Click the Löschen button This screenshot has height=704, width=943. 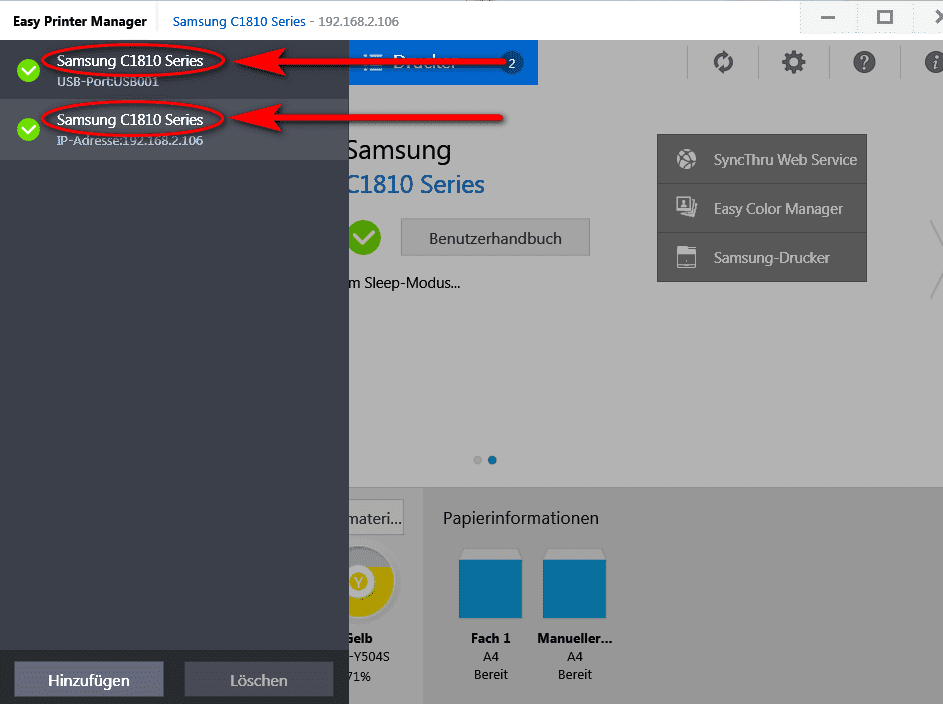click(259, 680)
